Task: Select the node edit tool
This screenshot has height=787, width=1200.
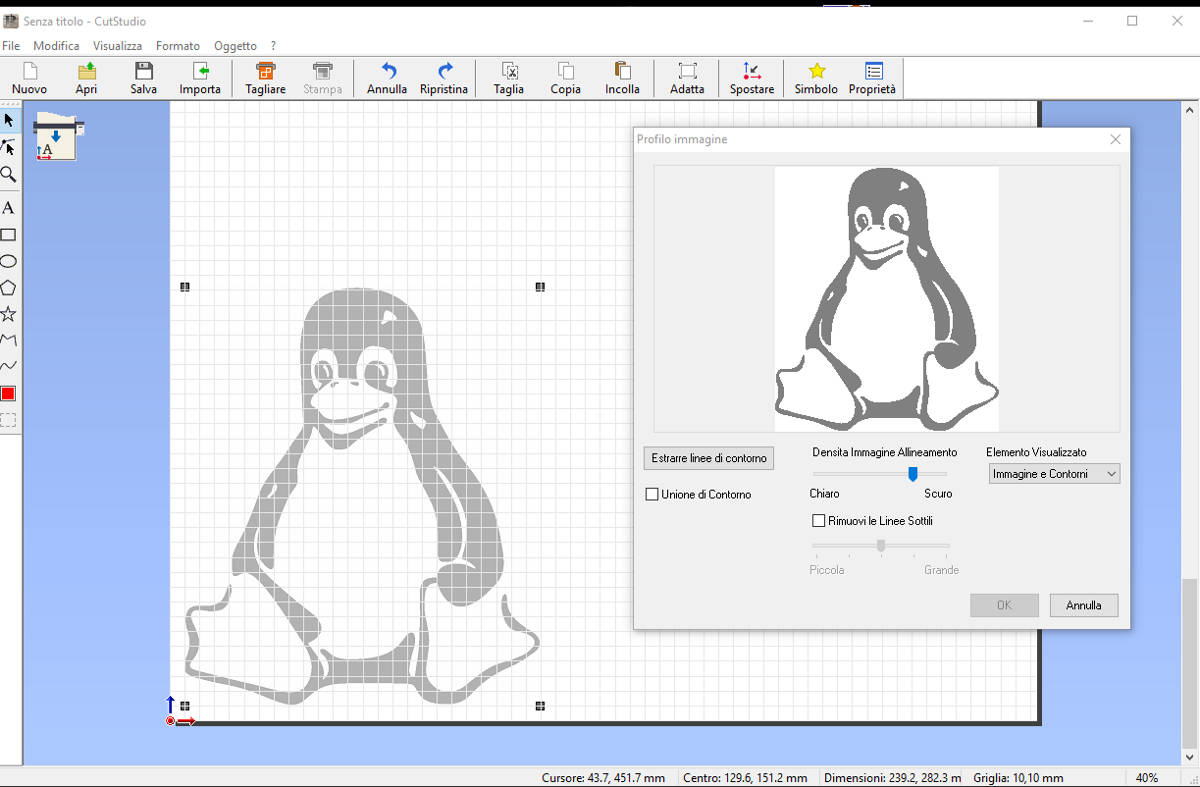Action: pyautogui.click(x=8, y=147)
